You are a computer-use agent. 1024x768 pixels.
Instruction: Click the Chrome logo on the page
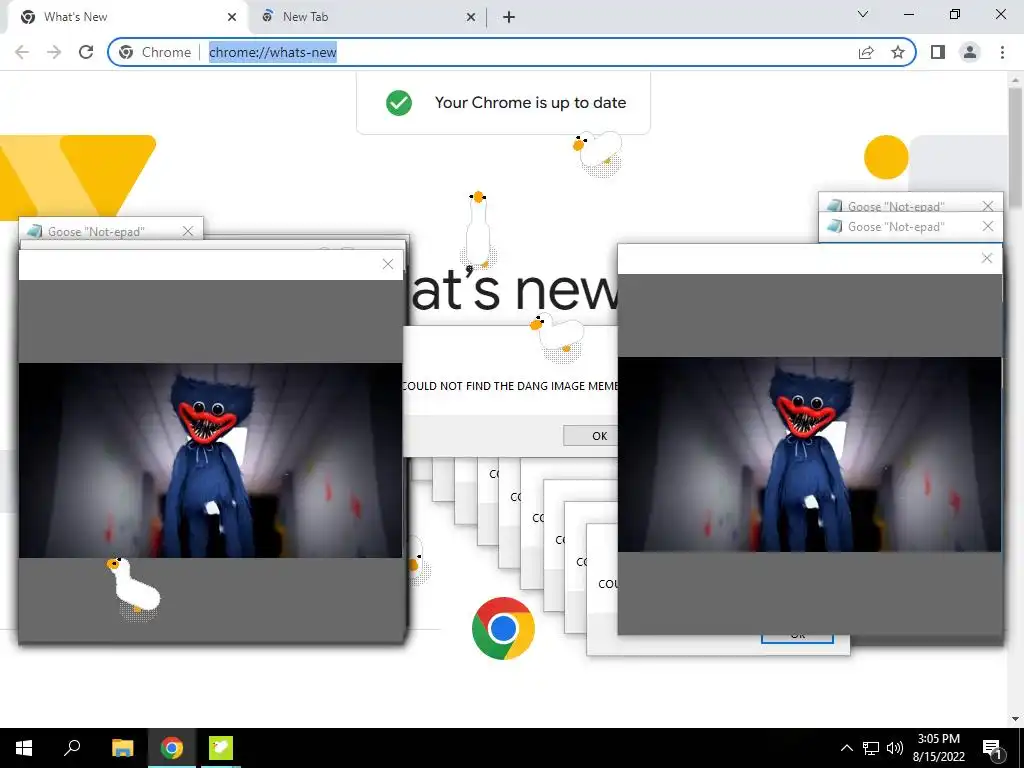503,628
